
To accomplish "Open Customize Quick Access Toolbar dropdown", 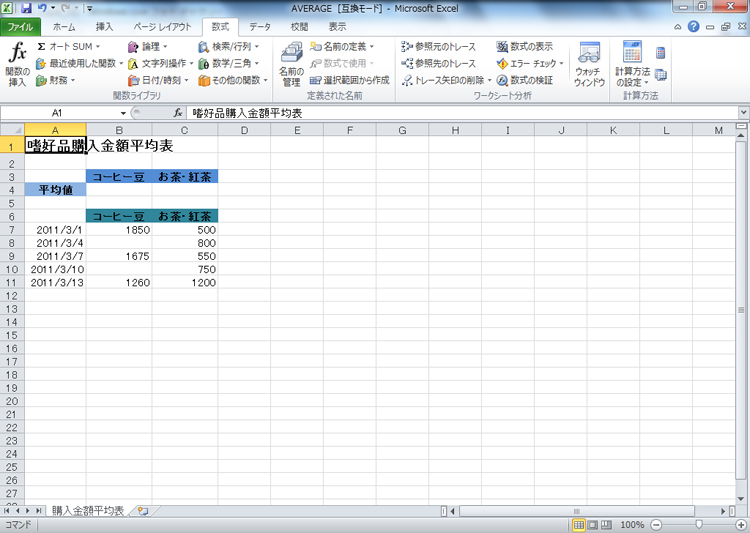I will click(89, 8).
